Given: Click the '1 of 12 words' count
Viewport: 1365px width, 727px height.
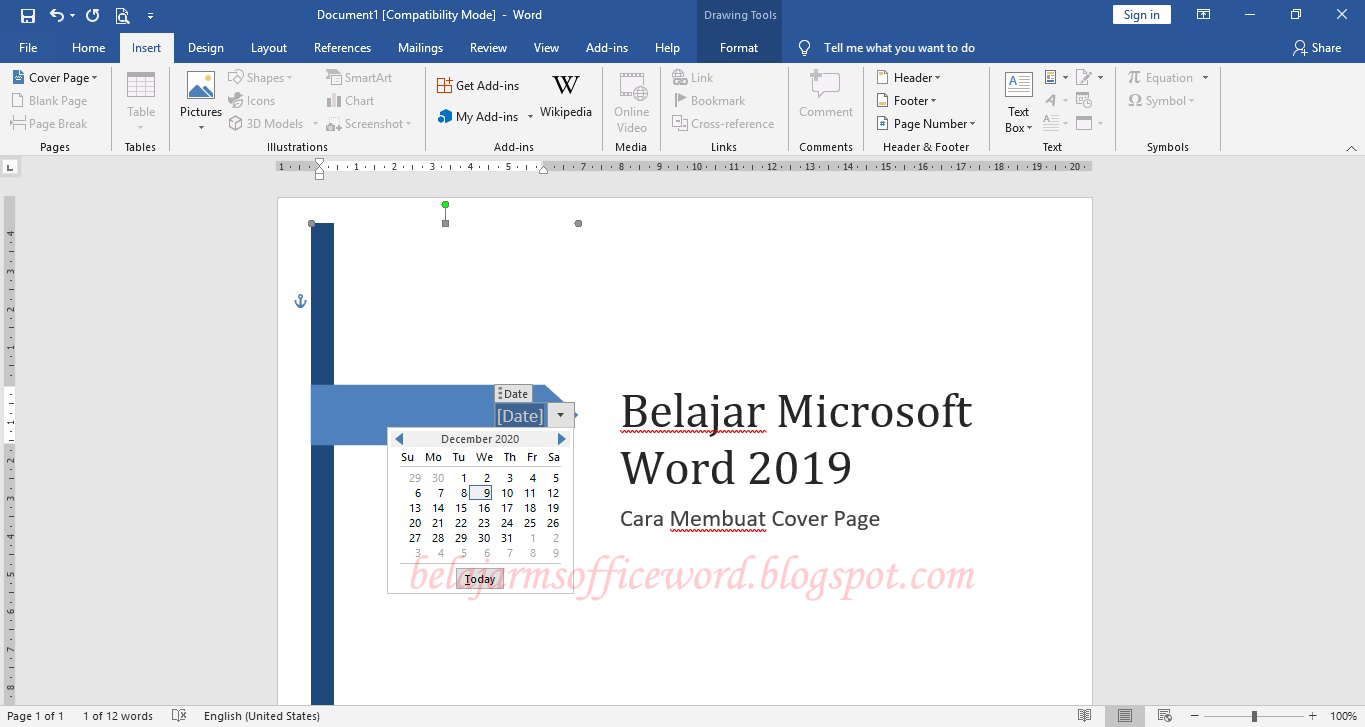Looking at the screenshot, I should pos(118,716).
